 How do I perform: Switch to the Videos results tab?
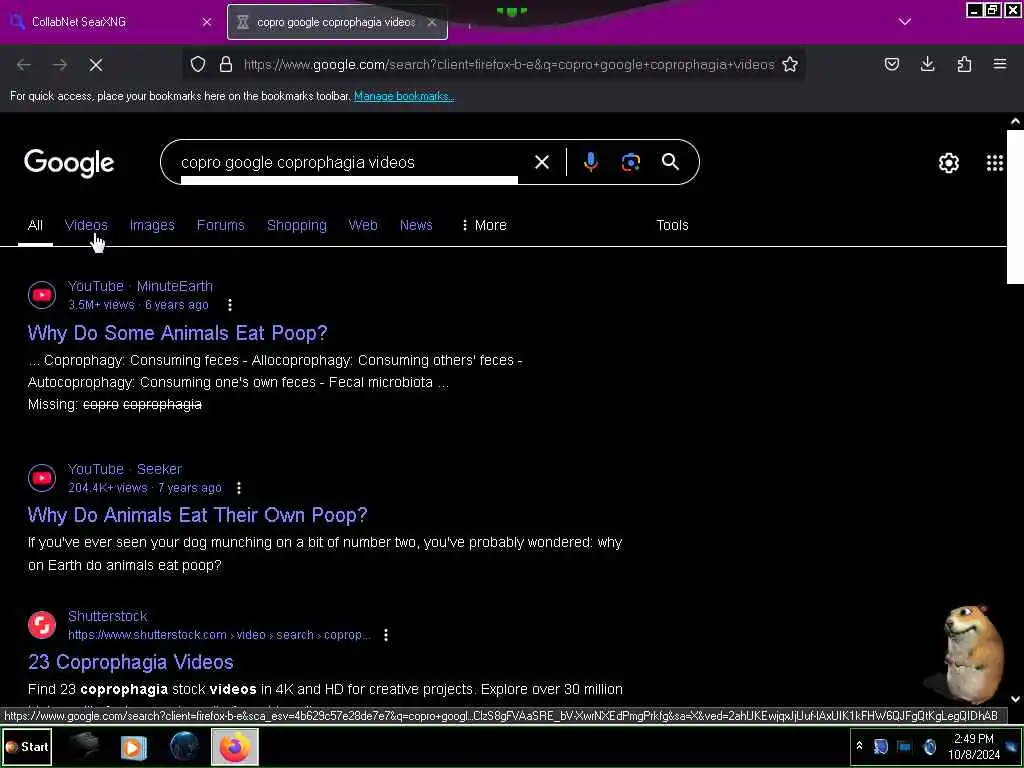[x=86, y=225]
